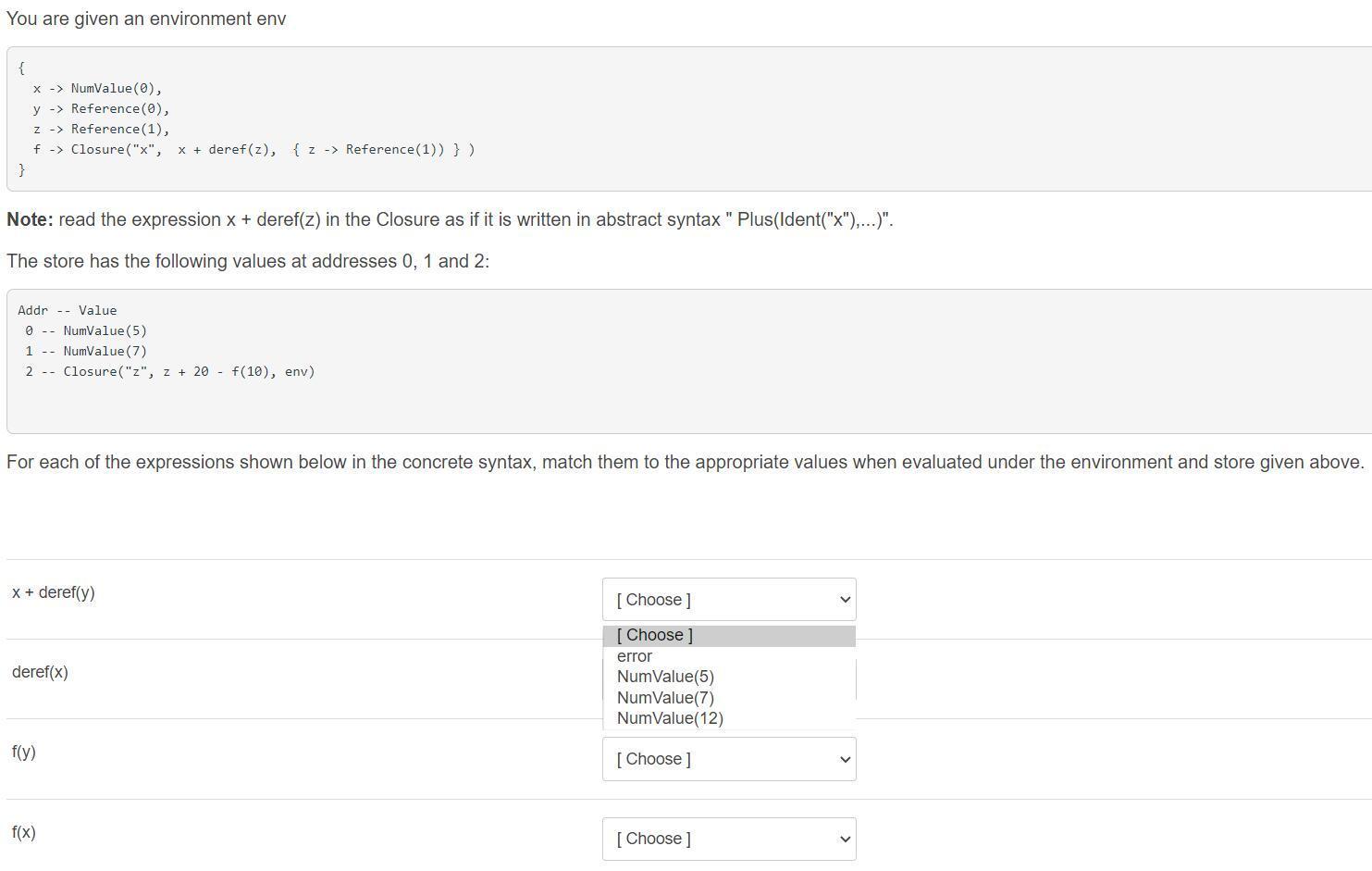Image resolution: width=1372 pixels, height=871 pixels.
Task: Click the bold "Note:" text
Action: pos(29,219)
